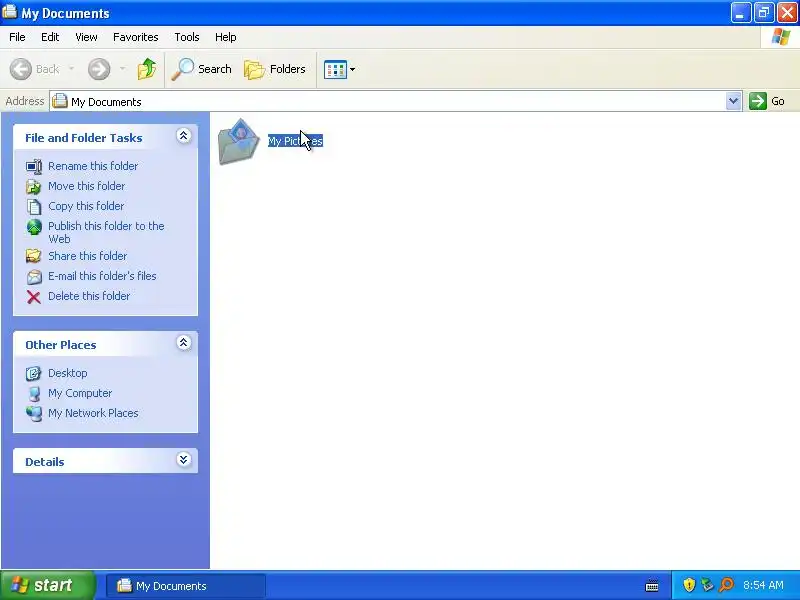Click the Move this folder icon
Screen dimensions: 800x600
point(34,187)
